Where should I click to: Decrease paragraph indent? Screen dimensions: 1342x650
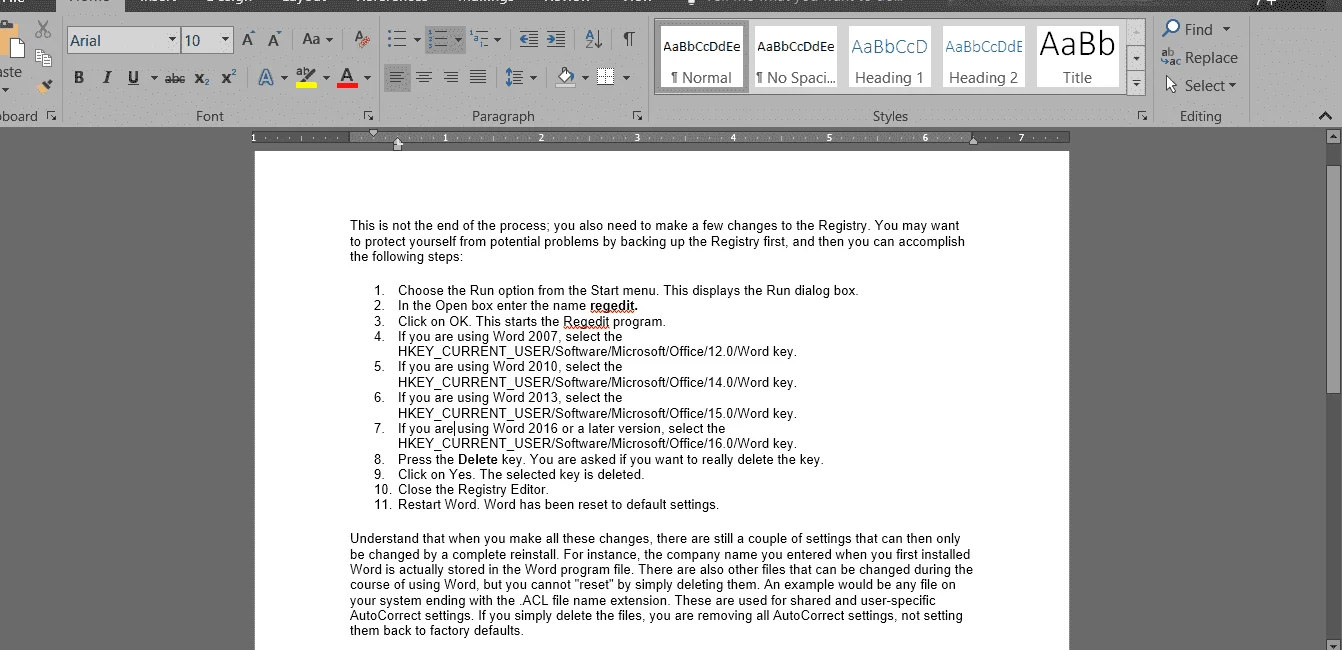coord(529,40)
